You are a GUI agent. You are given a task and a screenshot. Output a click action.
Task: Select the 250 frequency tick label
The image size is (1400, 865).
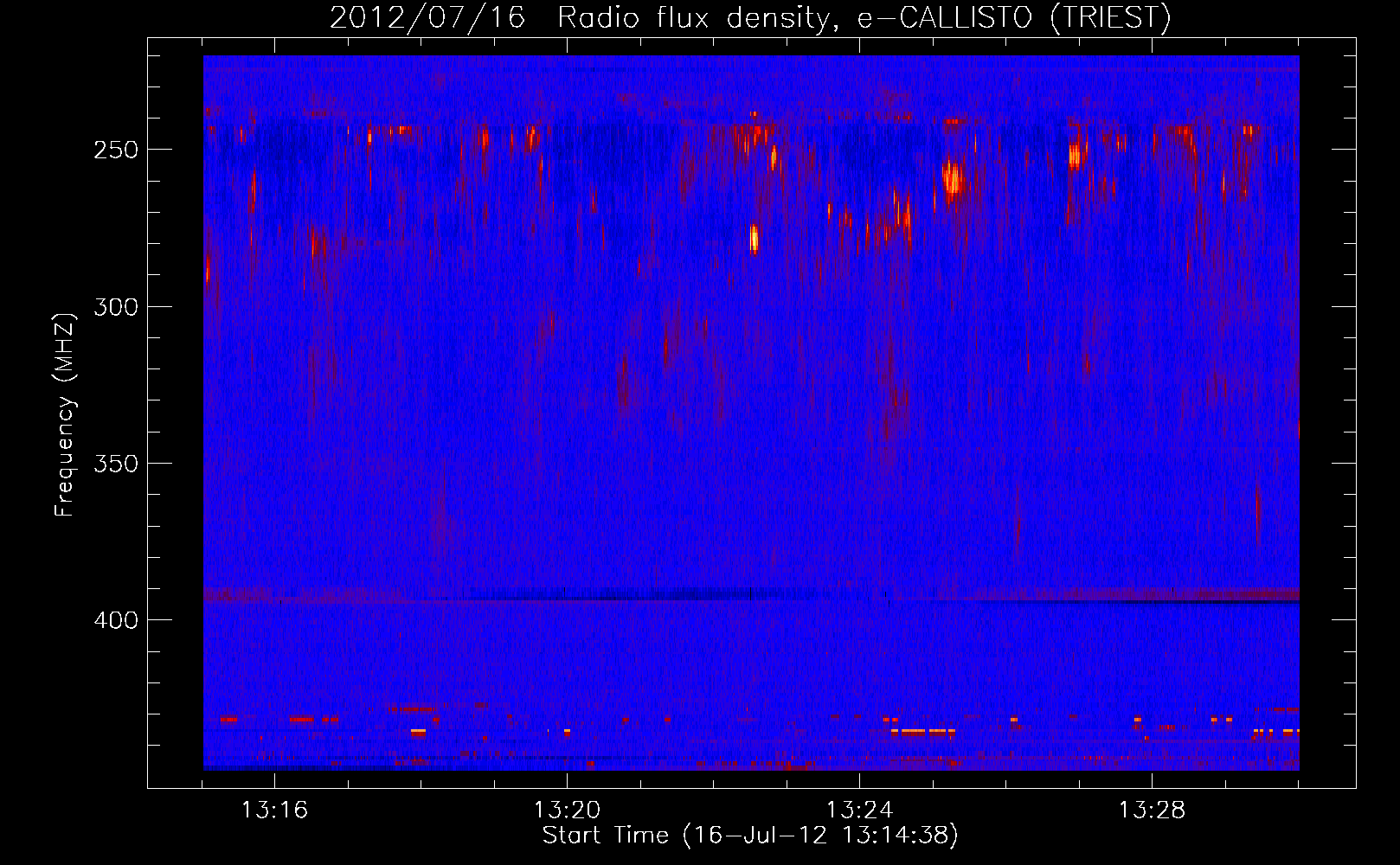116,150
